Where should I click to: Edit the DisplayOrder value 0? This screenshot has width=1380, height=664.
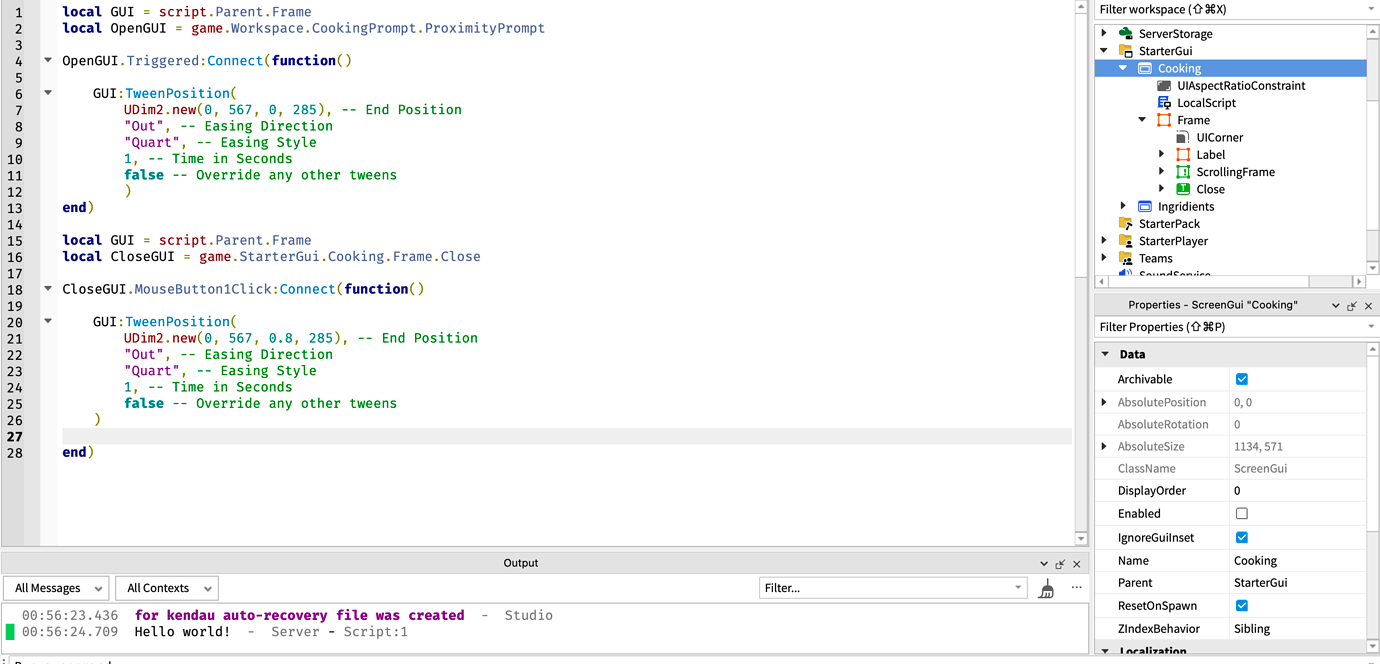pos(1297,491)
